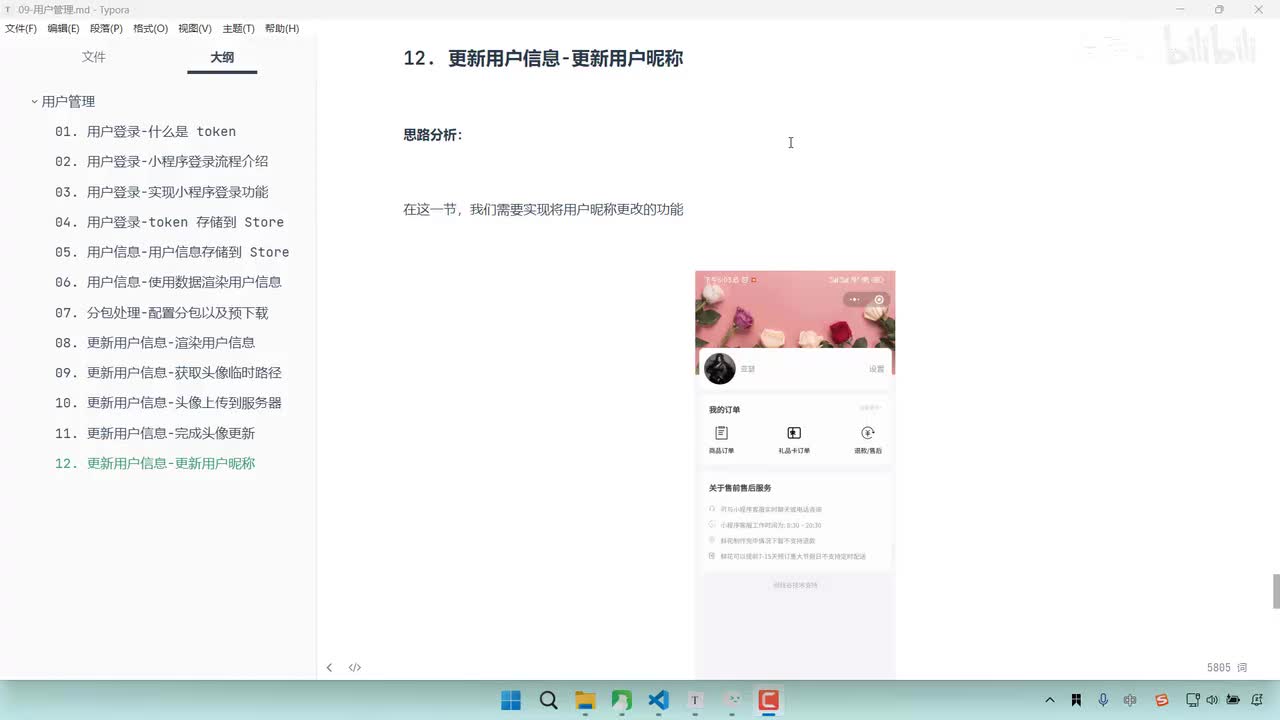The image size is (1280, 720).
Task: Show hidden system tray icons
Action: [1049, 700]
